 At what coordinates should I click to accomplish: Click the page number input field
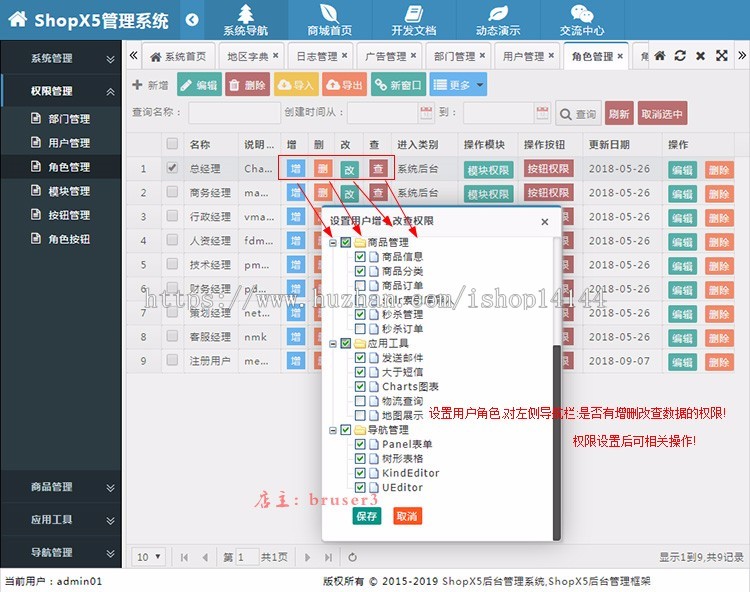[x=247, y=557]
